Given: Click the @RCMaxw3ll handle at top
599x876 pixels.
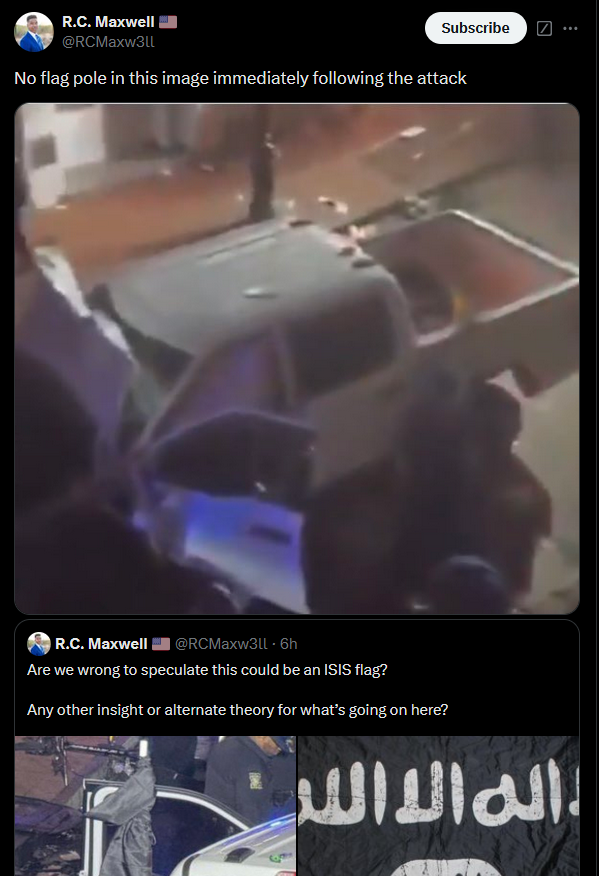Looking at the screenshot, I should point(108,42).
